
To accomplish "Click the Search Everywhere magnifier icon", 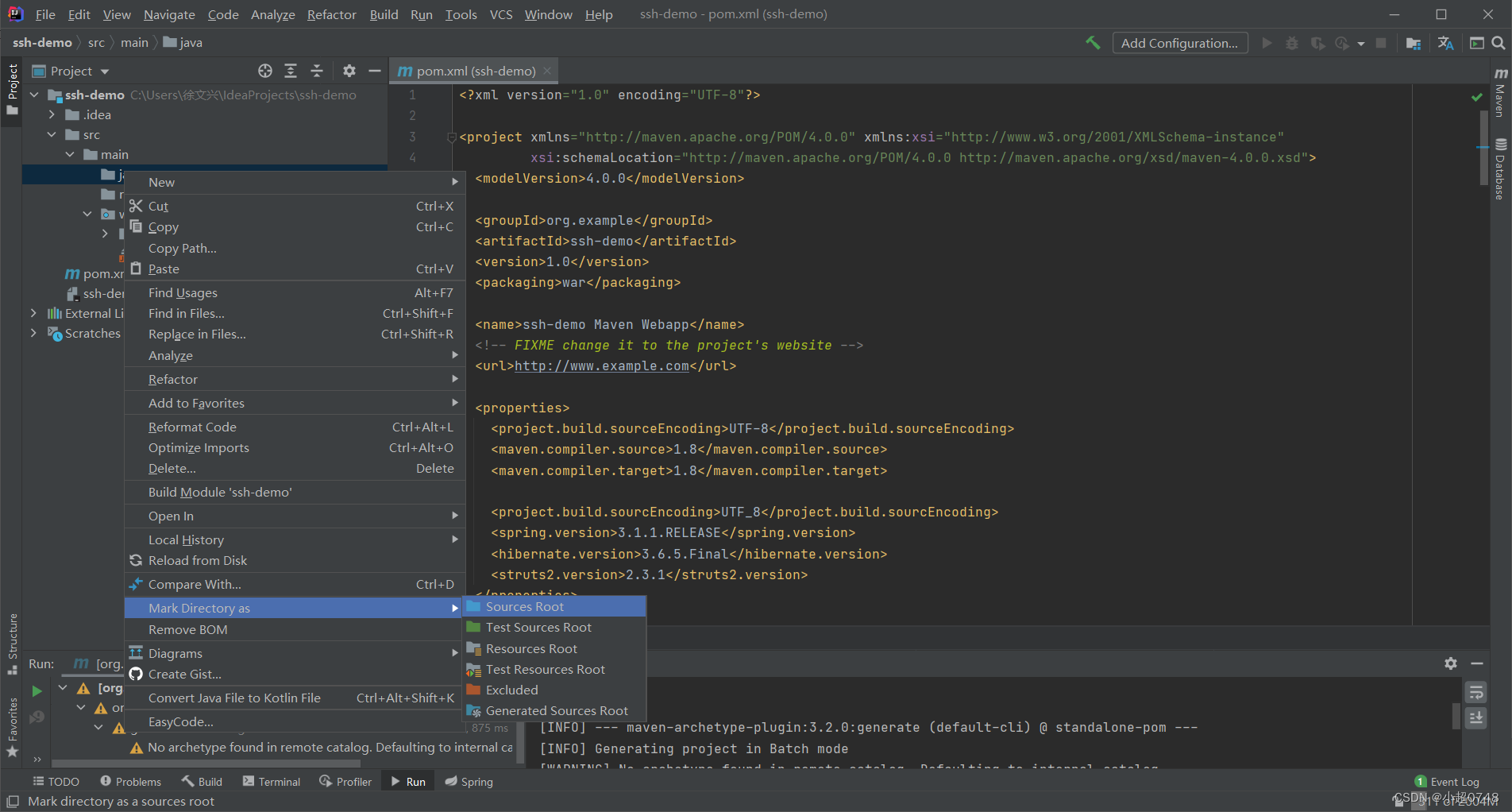I will [x=1498, y=43].
